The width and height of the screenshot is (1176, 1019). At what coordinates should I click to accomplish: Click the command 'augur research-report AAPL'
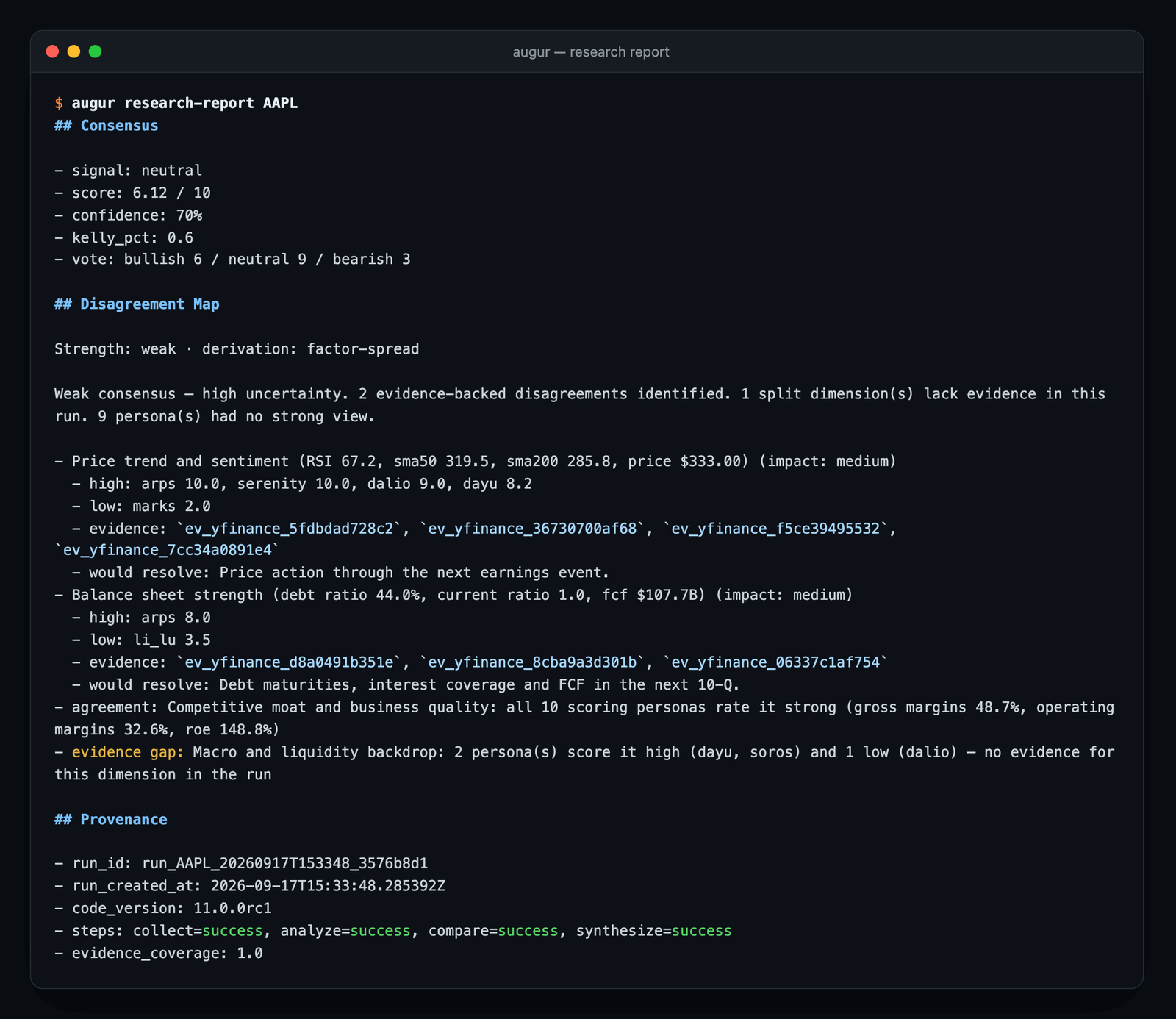coord(184,103)
